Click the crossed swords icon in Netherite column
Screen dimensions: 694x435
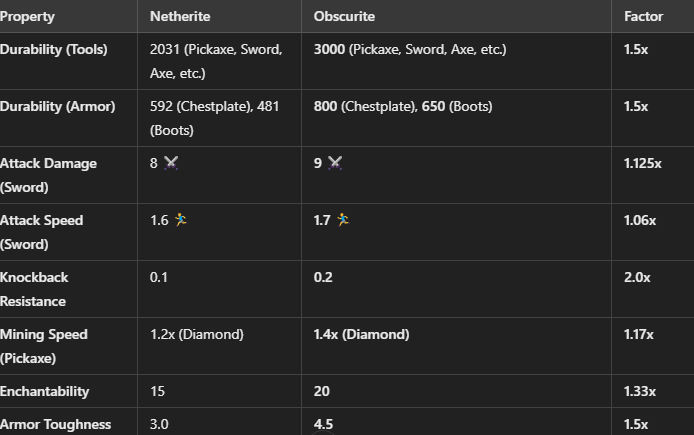pos(170,163)
